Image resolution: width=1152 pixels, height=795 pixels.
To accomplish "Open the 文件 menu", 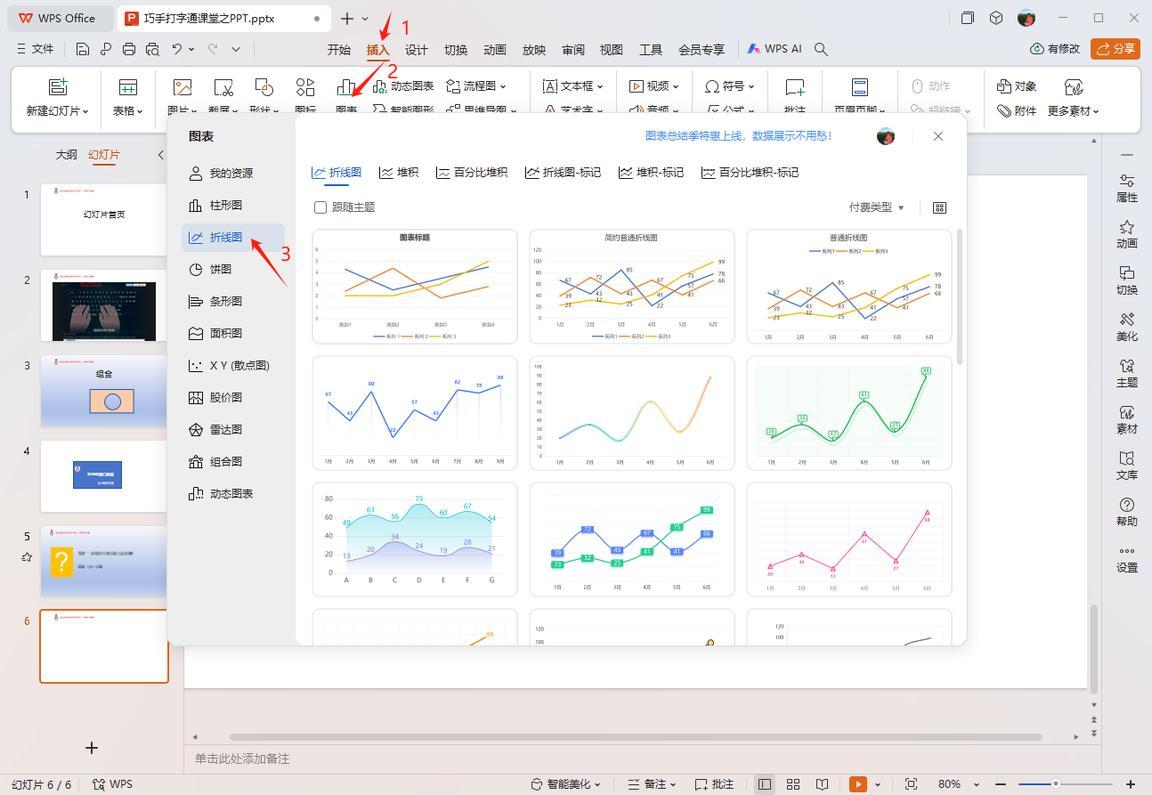I will point(35,48).
